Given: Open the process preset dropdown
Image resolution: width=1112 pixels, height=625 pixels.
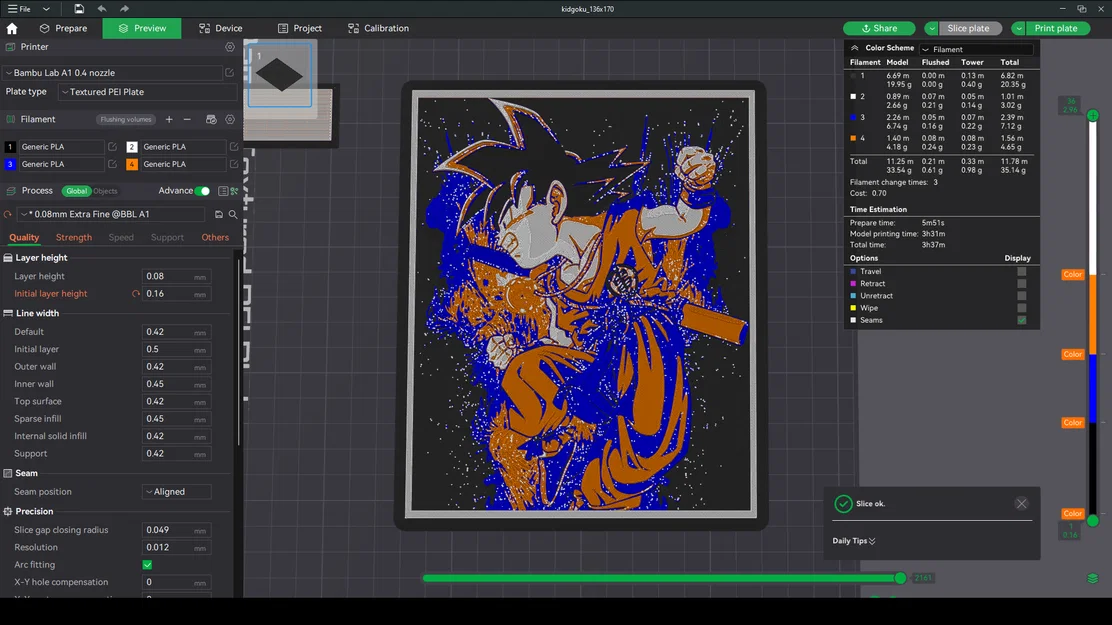Looking at the screenshot, I should (111, 214).
